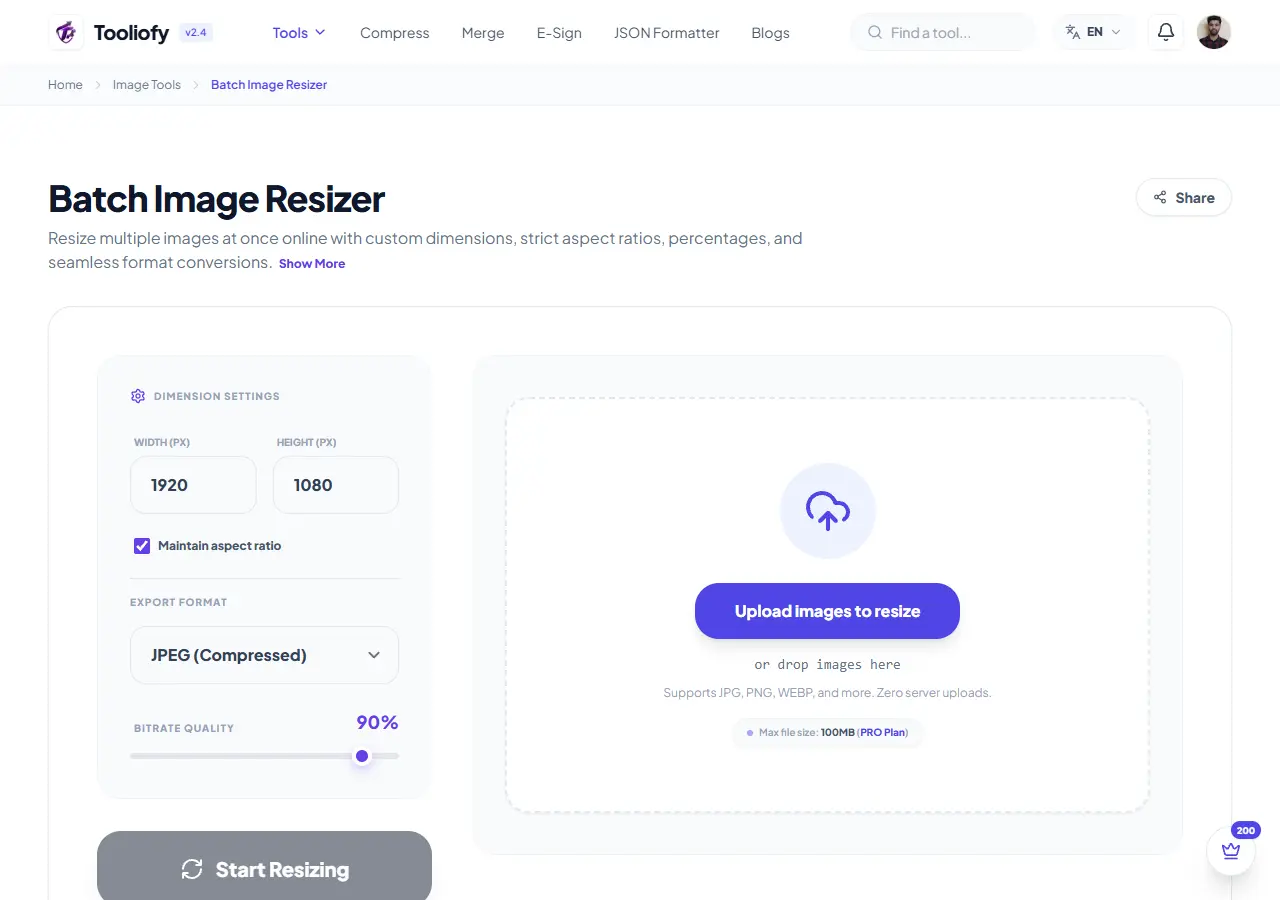Screen dimensions: 1280x900
Task: Click the Share button
Action: click(1184, 197)
